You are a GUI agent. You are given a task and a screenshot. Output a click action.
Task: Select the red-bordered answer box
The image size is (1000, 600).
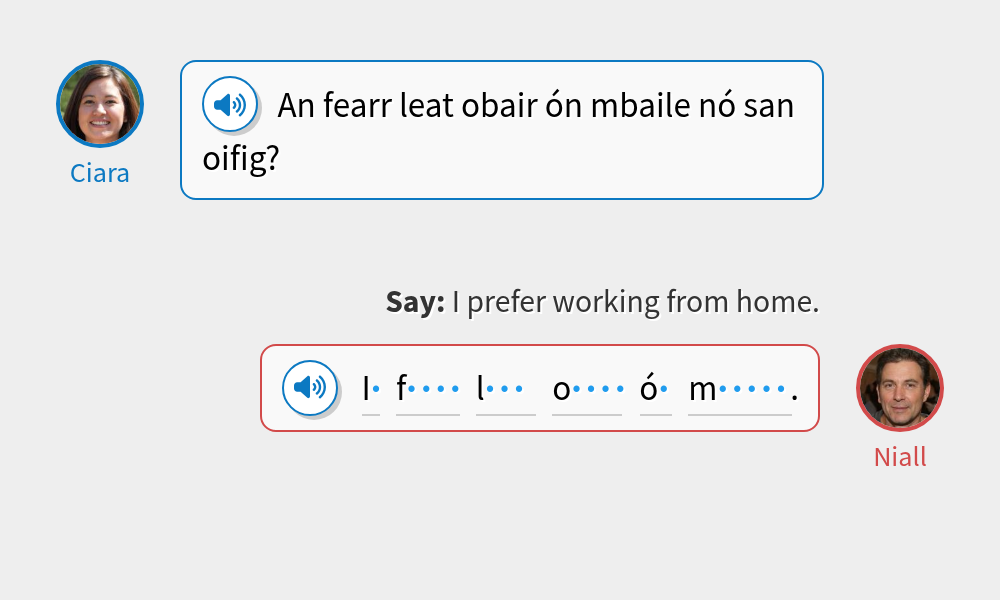[x=540, y=388]
